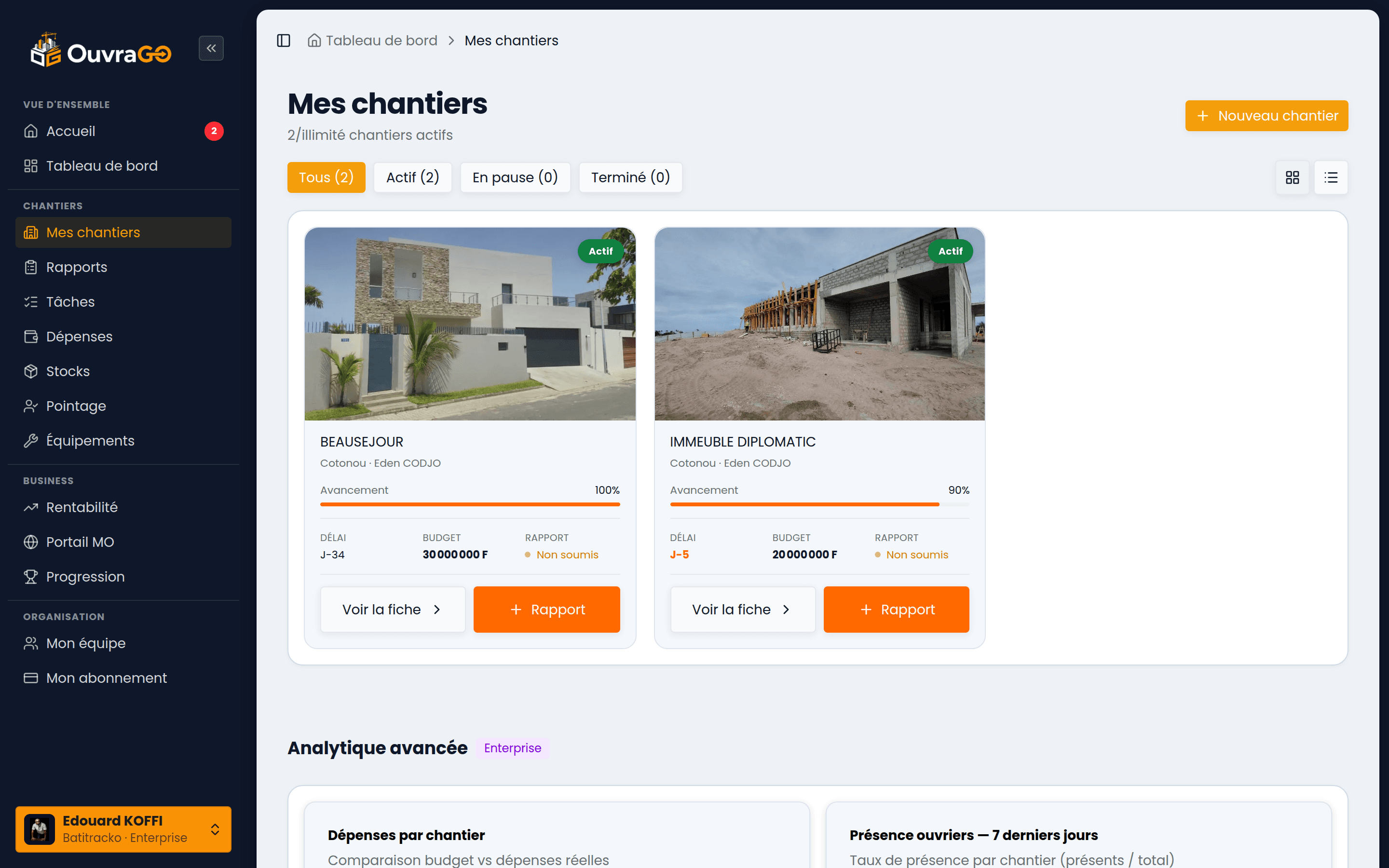Open the IMMEUBLE DIPLOMATIC construction photo
The width and height of the screenshot is (1389, 868).
pyautogui.click(x=819, y=324)
